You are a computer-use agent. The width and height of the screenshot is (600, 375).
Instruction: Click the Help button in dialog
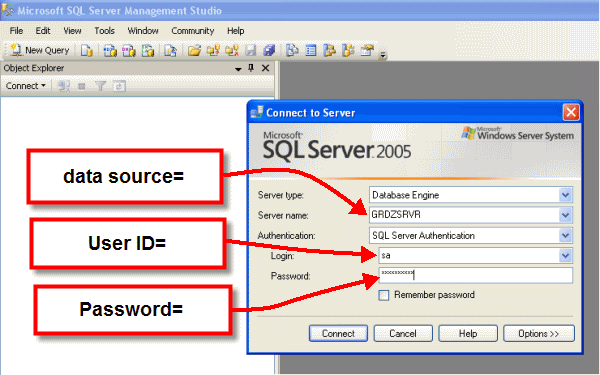(468, 334)
